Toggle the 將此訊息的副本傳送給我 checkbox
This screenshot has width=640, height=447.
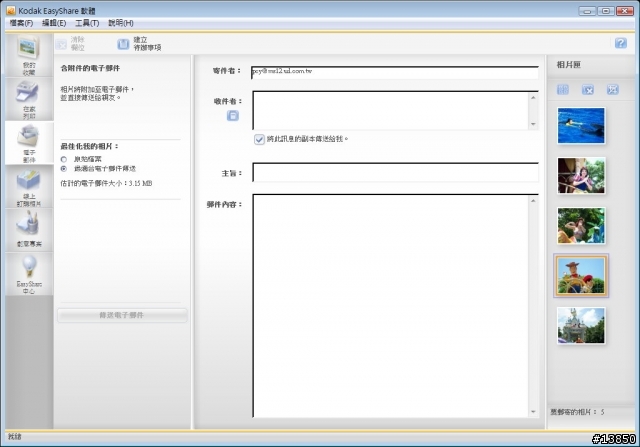pos(259,139)
